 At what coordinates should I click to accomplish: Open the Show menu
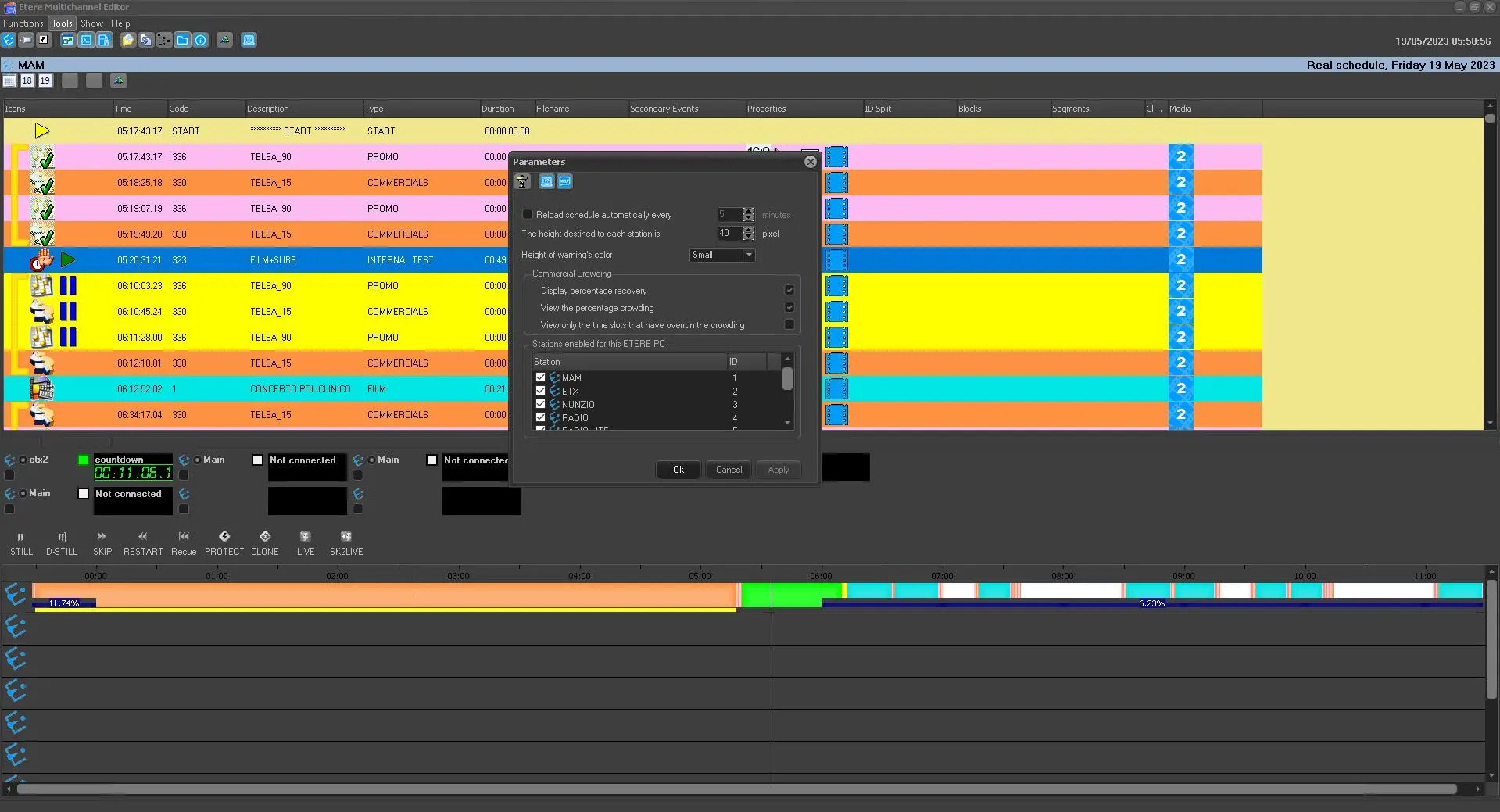click(x=91, y=23)
